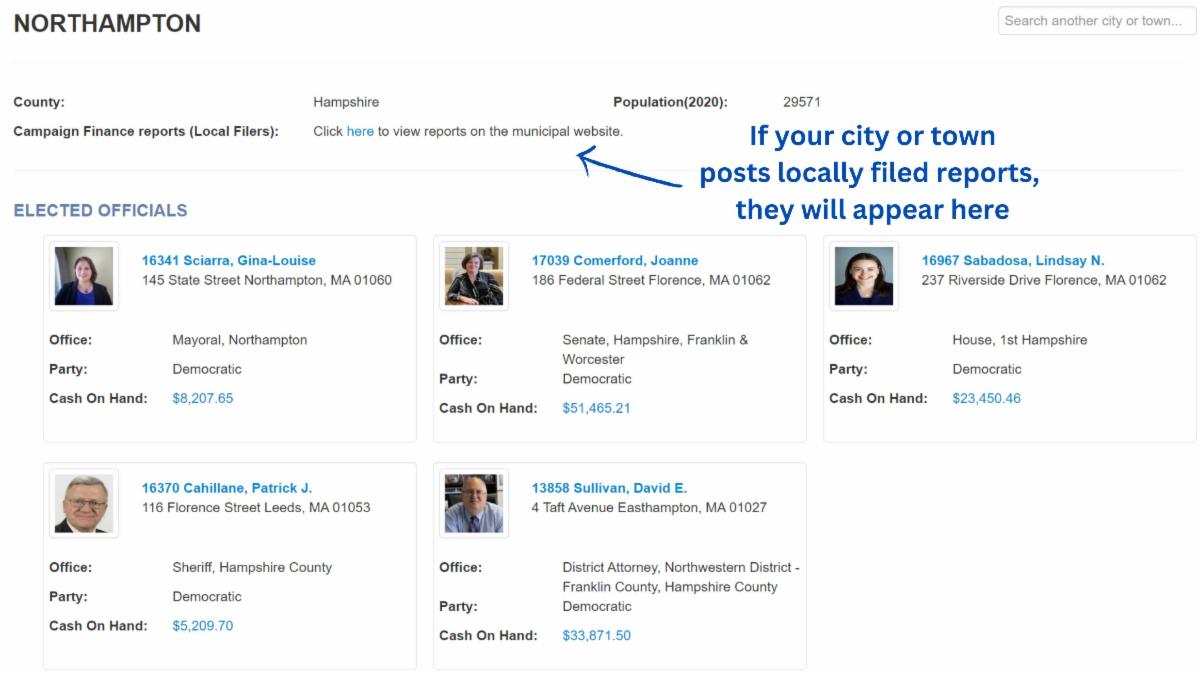Open Sullivan's $33,871.50 cash on hand link
The width and height of the screenshot is (1200, 675).
tap(596, 636)
